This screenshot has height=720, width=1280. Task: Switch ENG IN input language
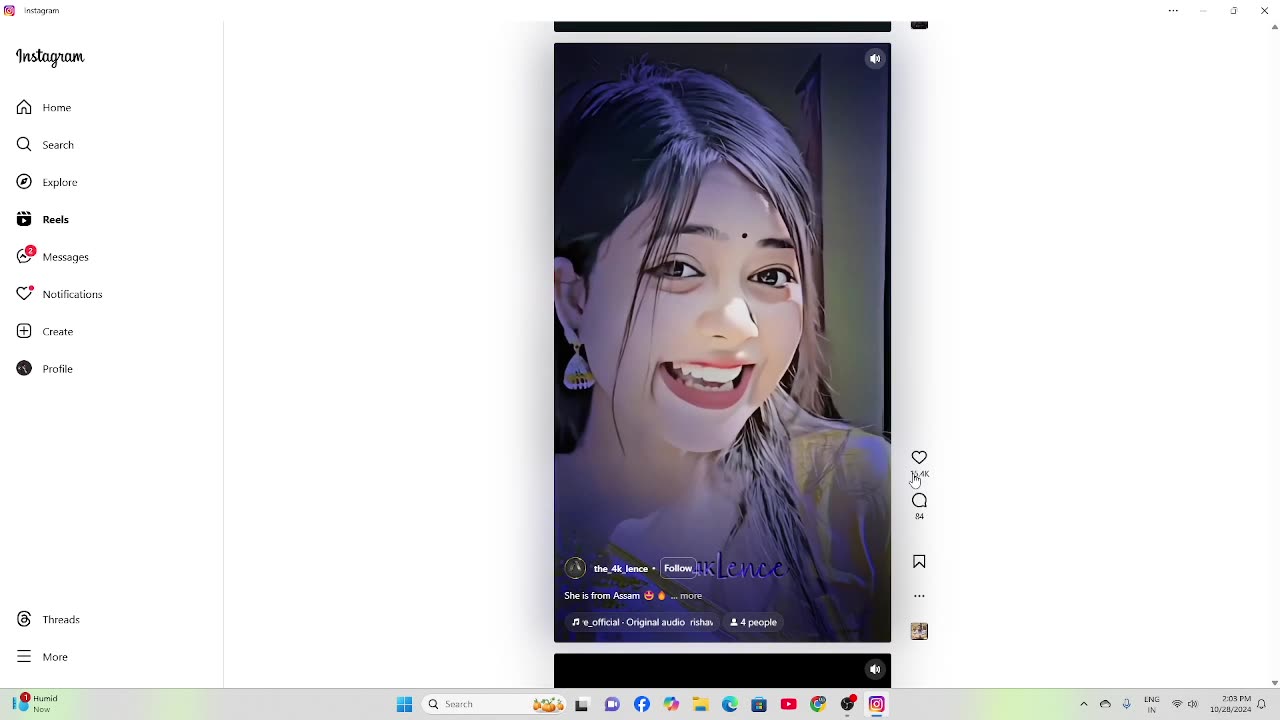coord(1152,704)
